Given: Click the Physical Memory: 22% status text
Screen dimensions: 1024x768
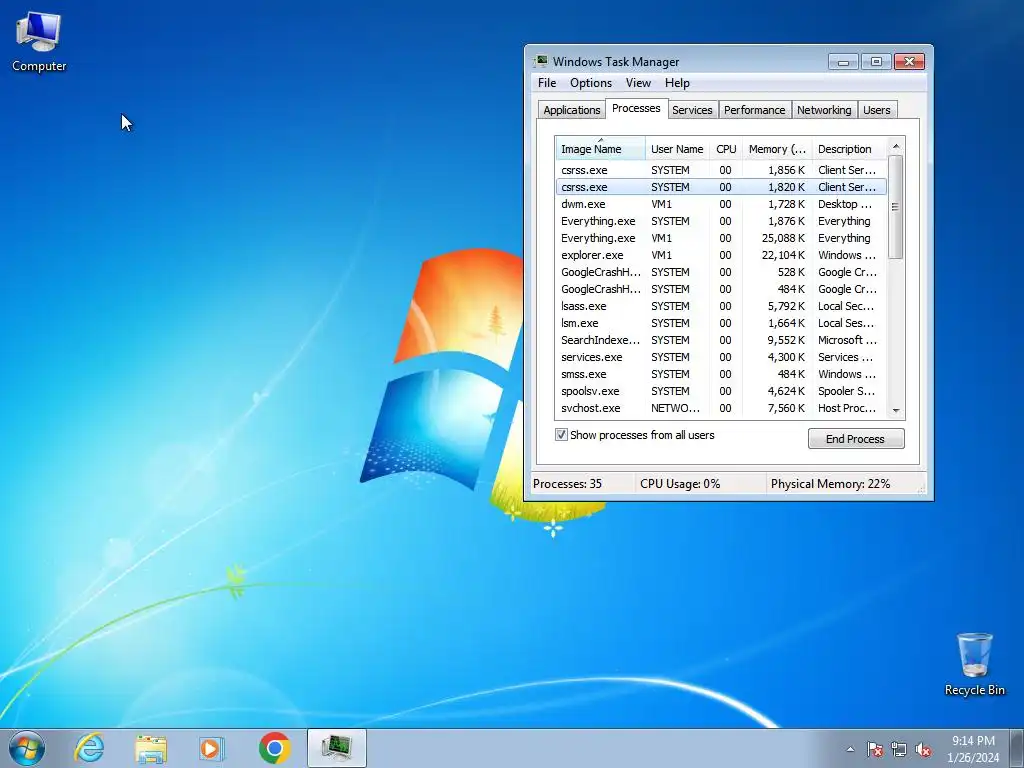Looking at the screenshot, I should pyautogui.click(x=830, y=484).
